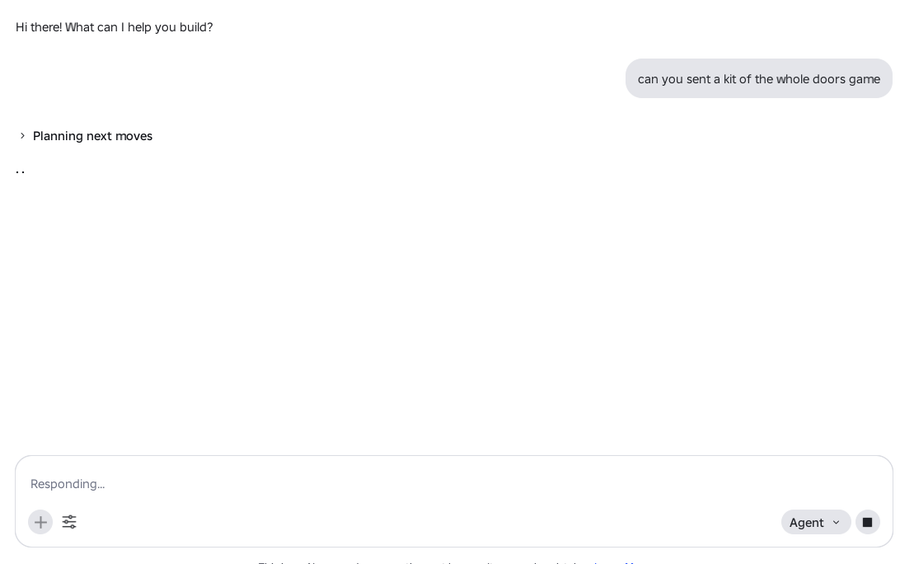Open chat options via the sliders icon

[x=69, y=522]
